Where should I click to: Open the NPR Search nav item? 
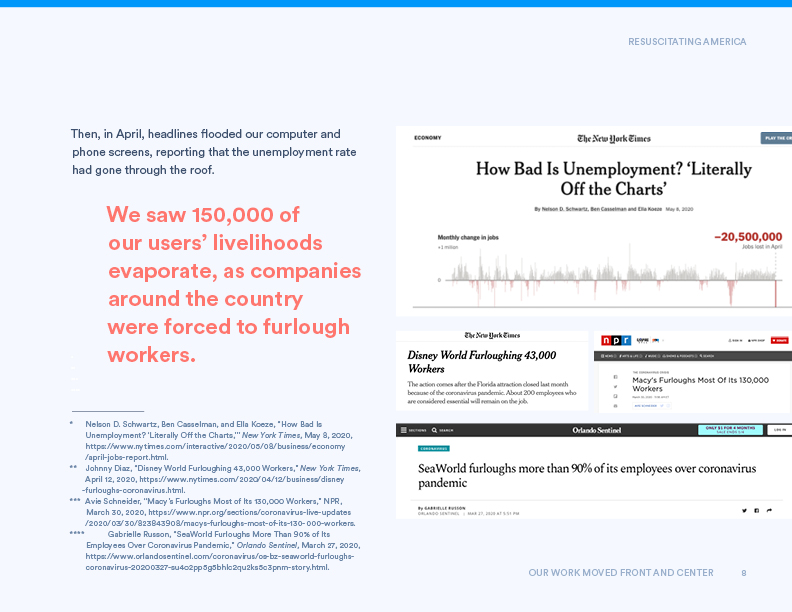coord(707,356)
